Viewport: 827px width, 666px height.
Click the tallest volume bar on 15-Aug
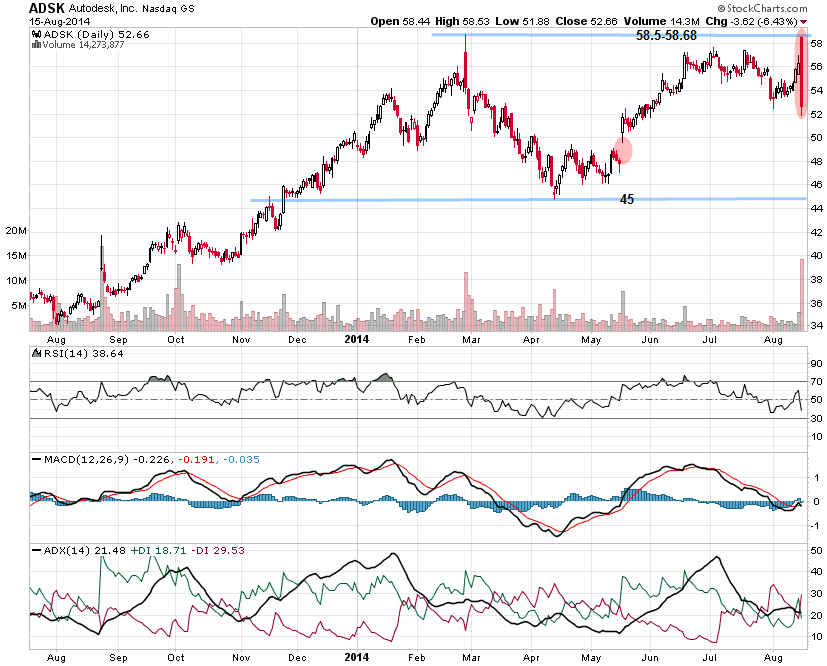point(802,295)
